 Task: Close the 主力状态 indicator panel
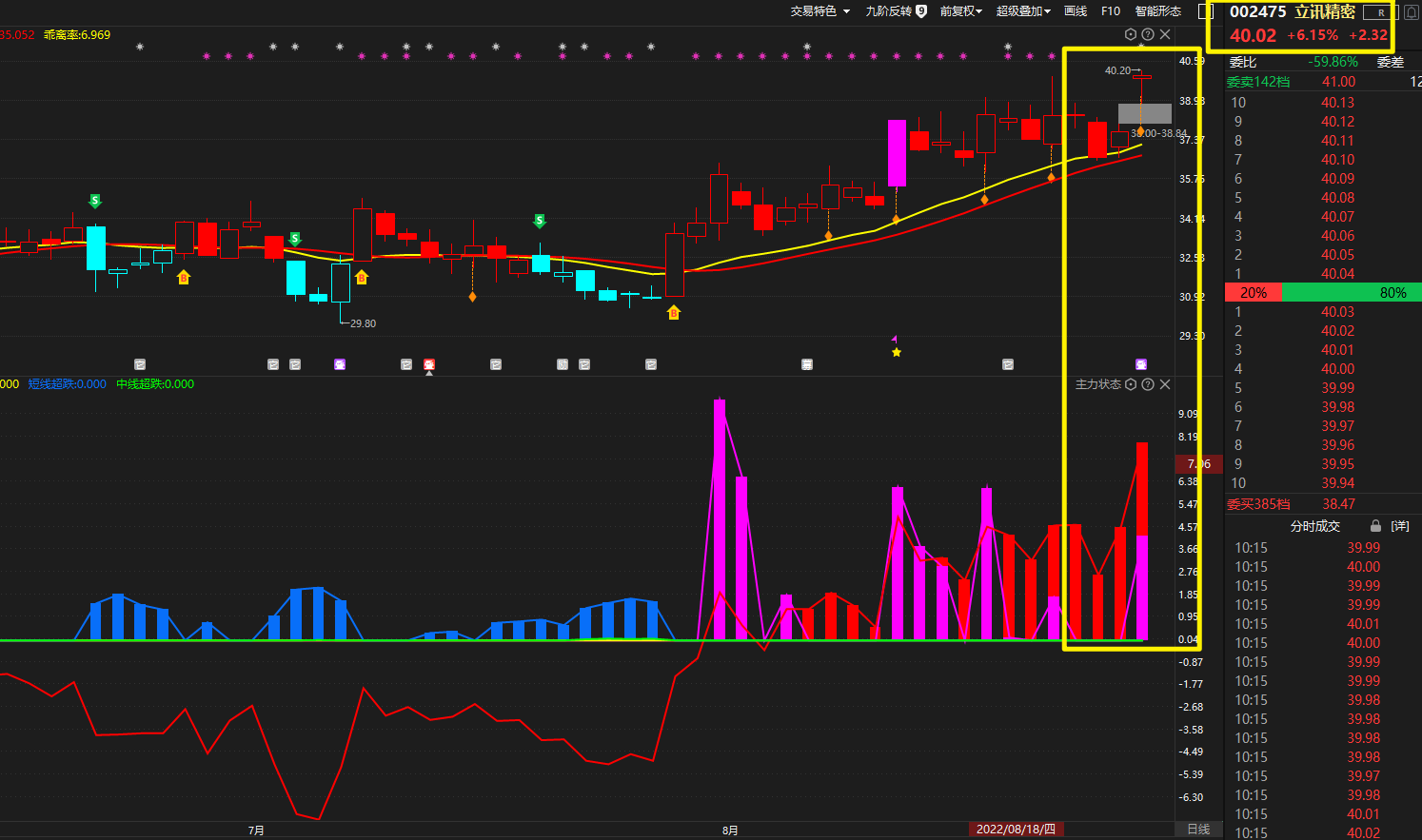tap(1165, 384)
